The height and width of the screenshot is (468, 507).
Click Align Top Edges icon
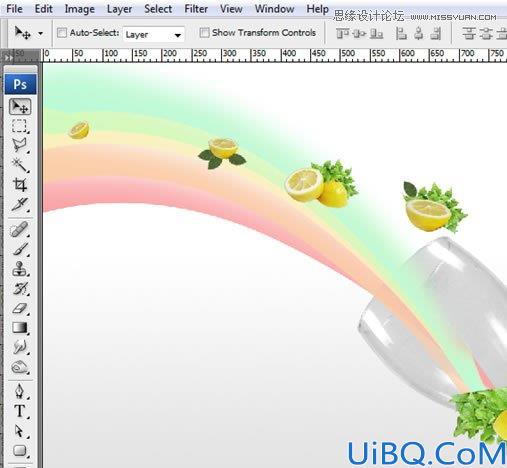(x=342, y=34)
